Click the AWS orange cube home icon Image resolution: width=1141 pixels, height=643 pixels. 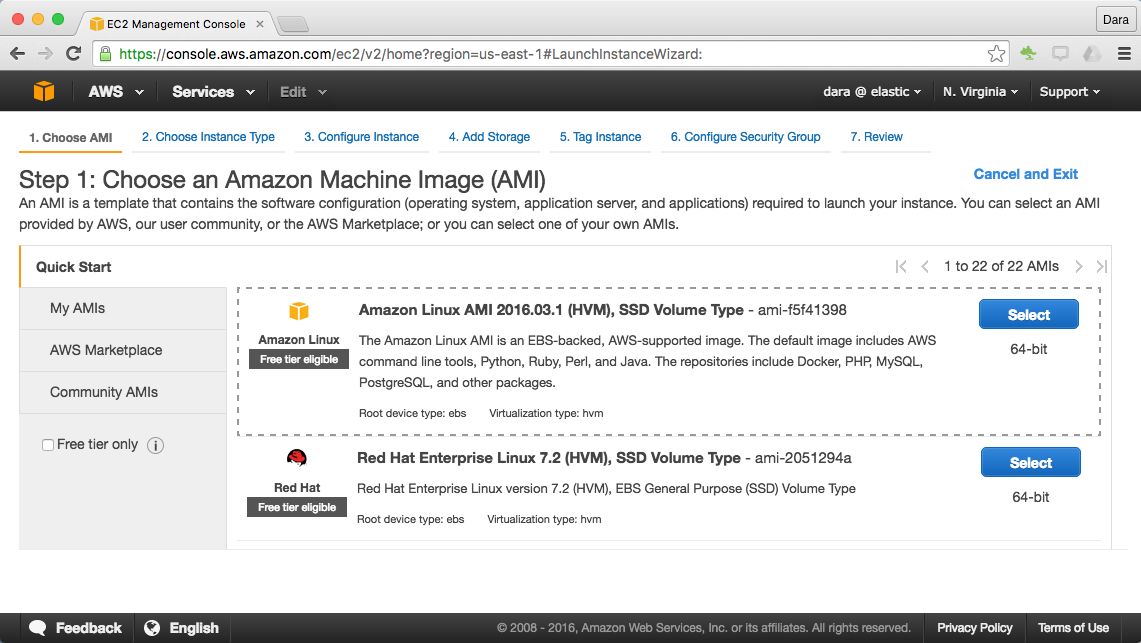43,91
